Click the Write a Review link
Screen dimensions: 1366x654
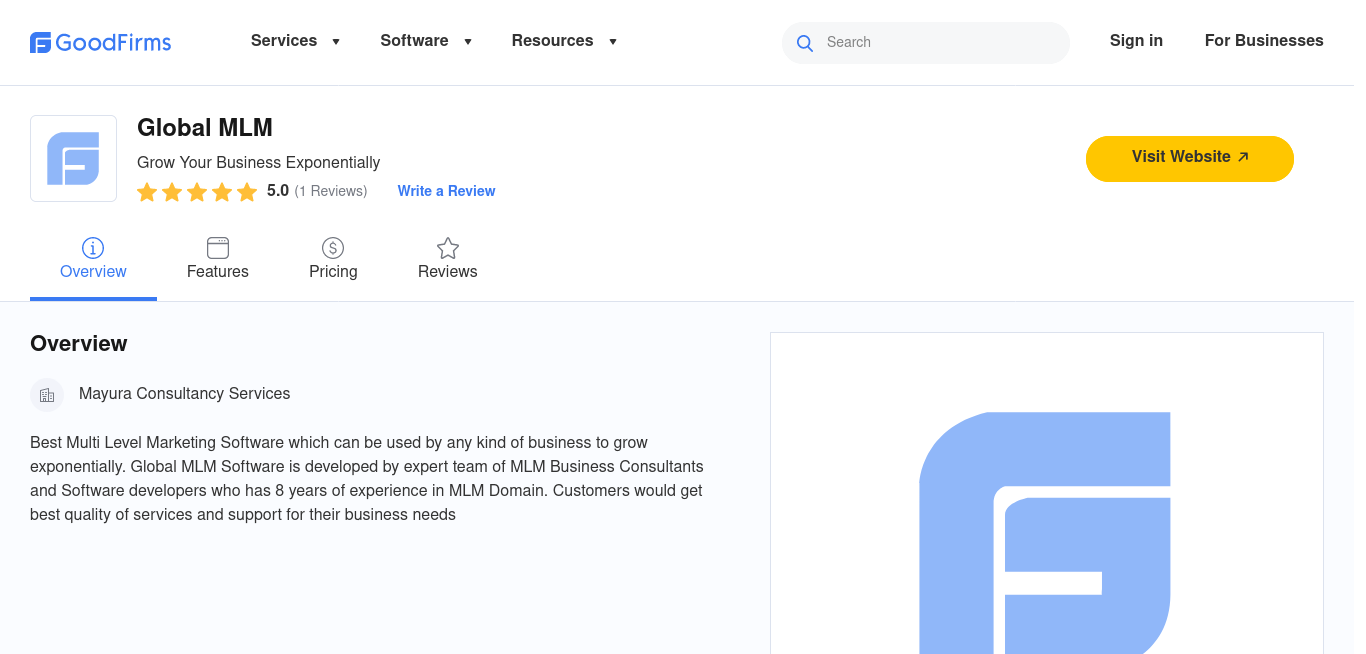446,191
